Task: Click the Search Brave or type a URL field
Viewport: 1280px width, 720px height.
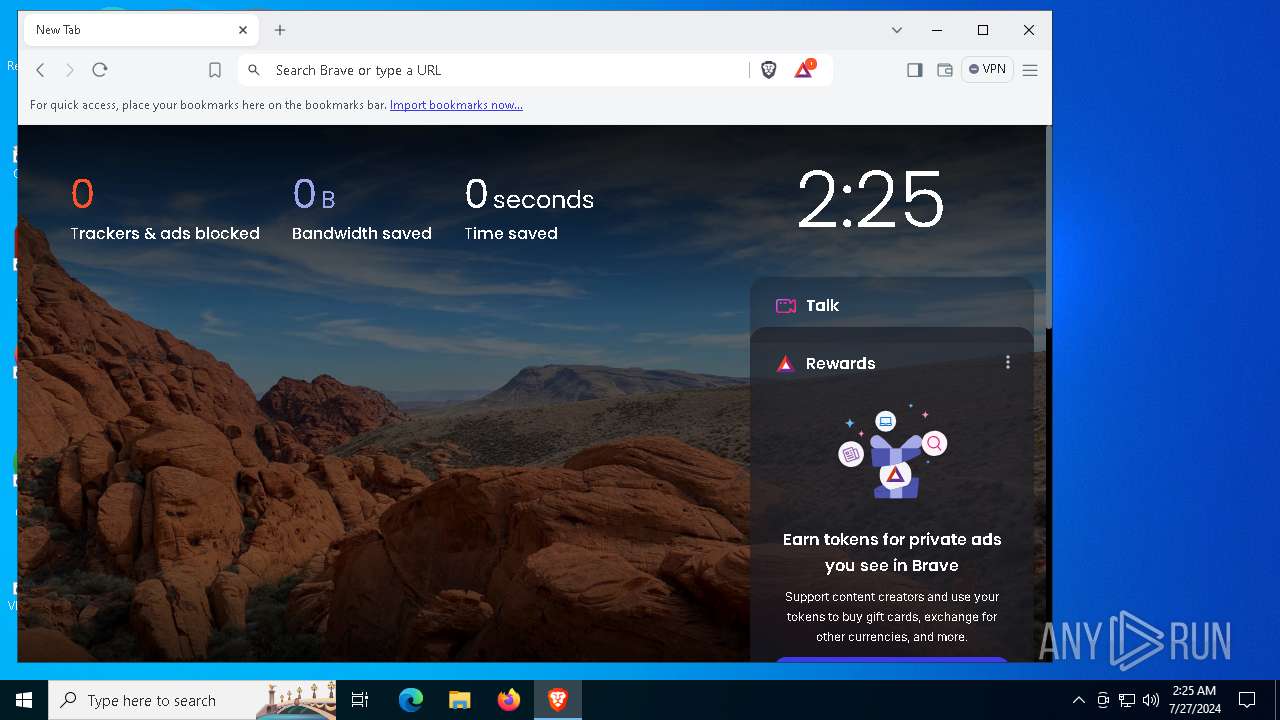Action: (x=509, y=70)
